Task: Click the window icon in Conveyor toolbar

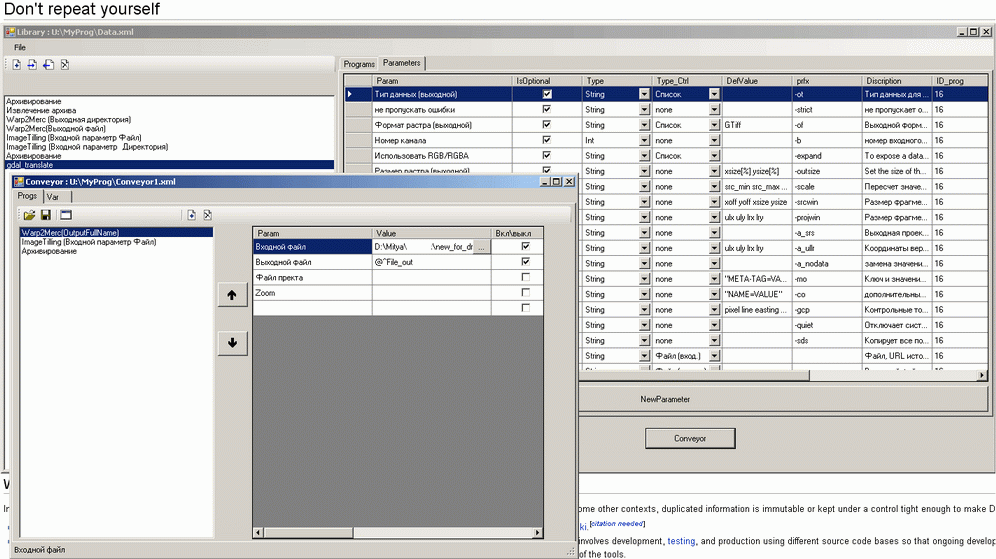Action: tap(65, 215)
